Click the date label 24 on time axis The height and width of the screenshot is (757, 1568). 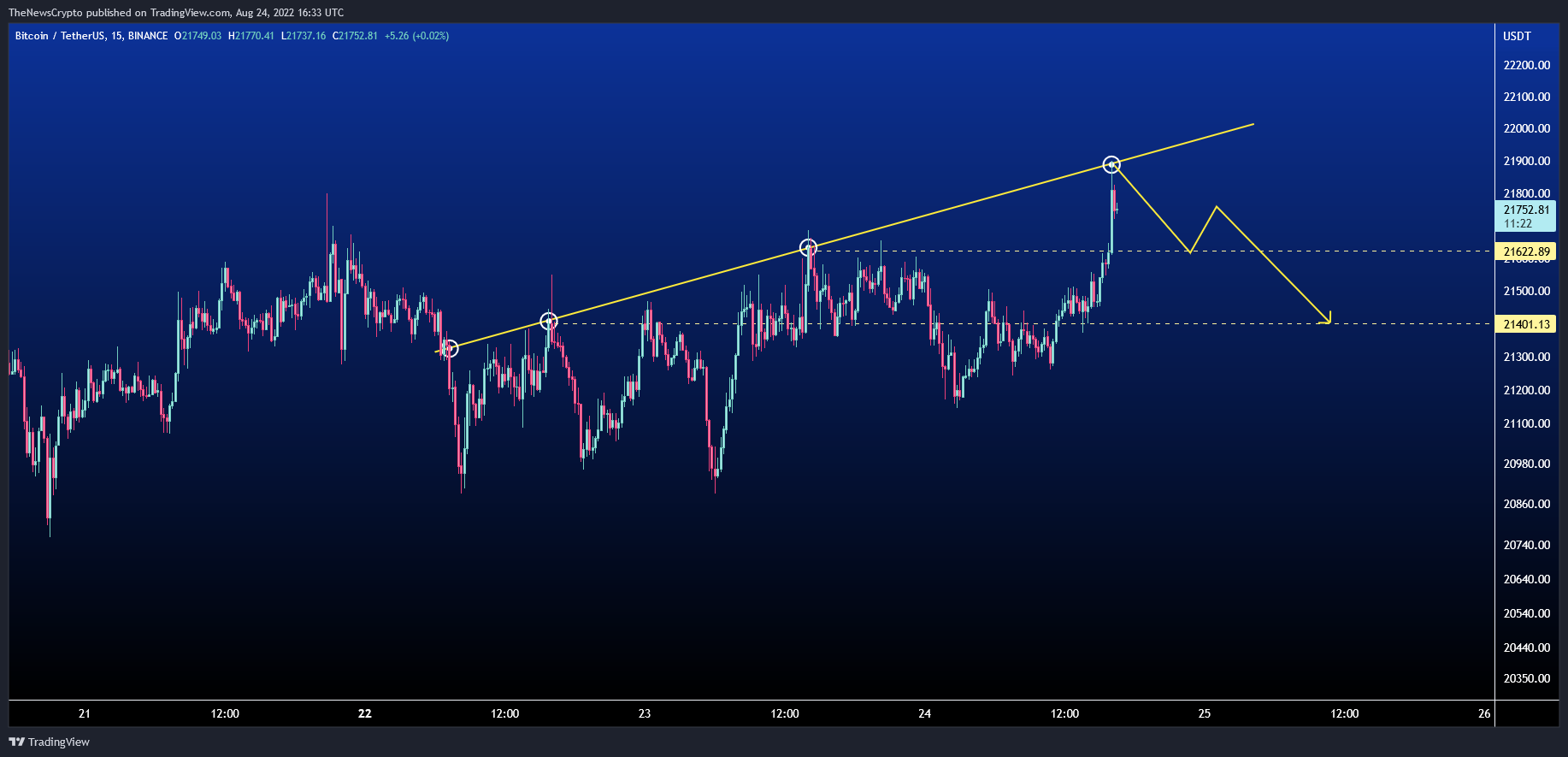924,713
